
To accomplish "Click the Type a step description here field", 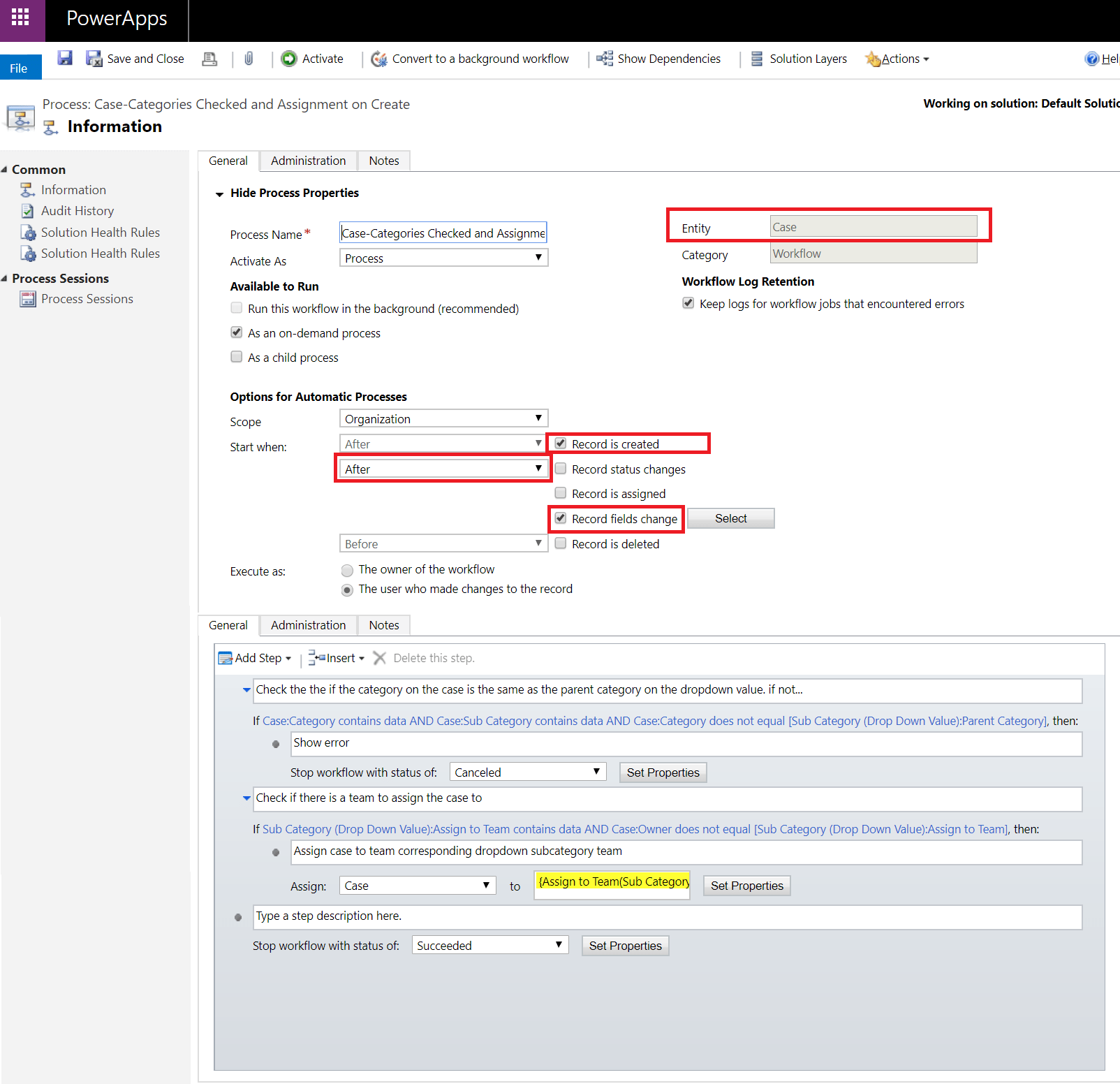I will (668, 916).
